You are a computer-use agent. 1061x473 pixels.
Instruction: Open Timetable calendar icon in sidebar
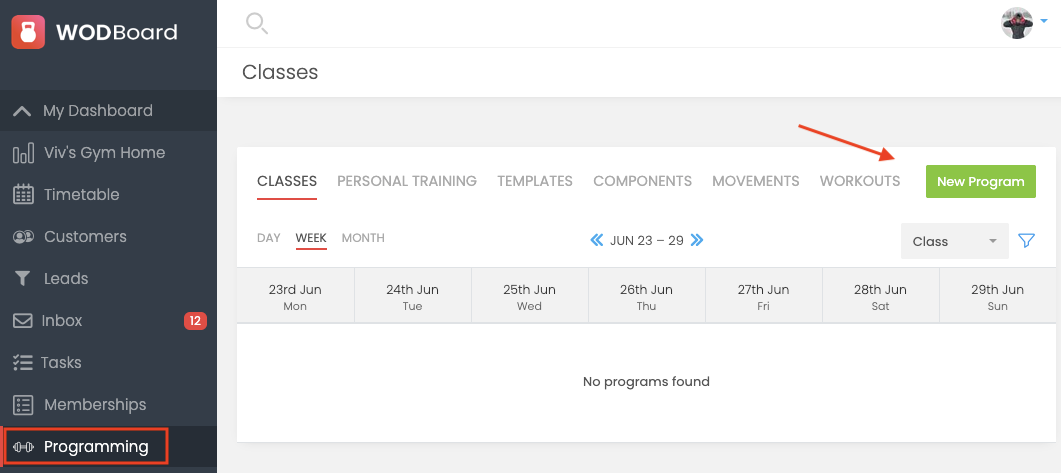(x=23, y=194)
